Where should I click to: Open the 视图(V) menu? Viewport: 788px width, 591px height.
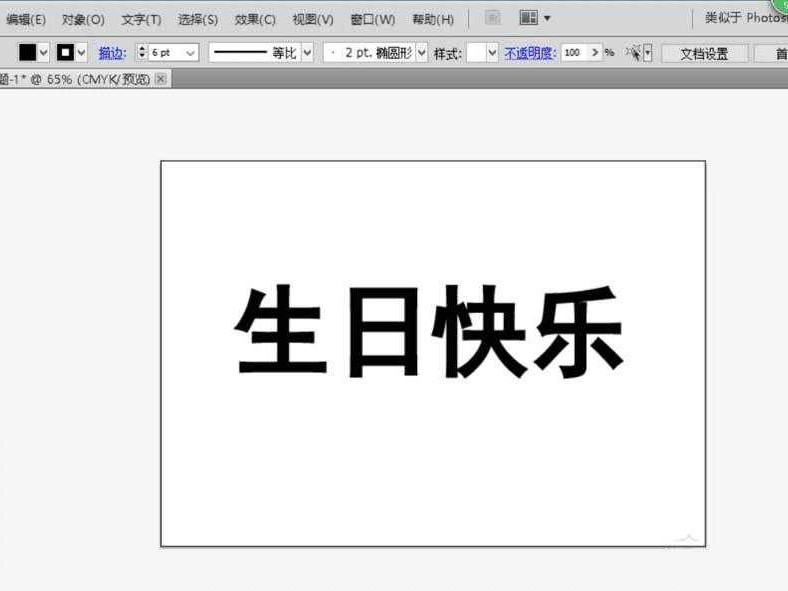point(313,20)
